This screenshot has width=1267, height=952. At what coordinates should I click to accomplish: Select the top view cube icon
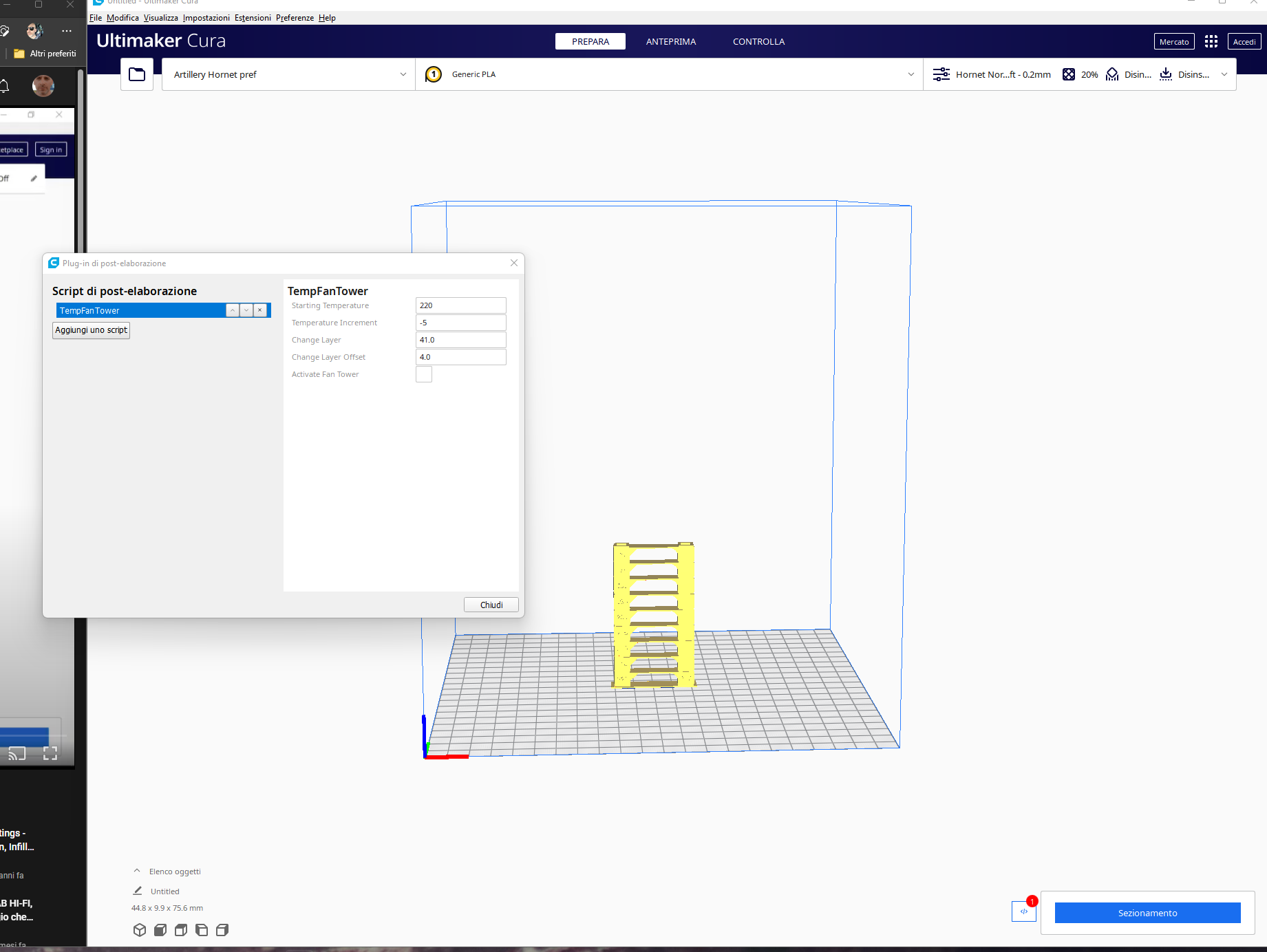(x=181, y=930)
